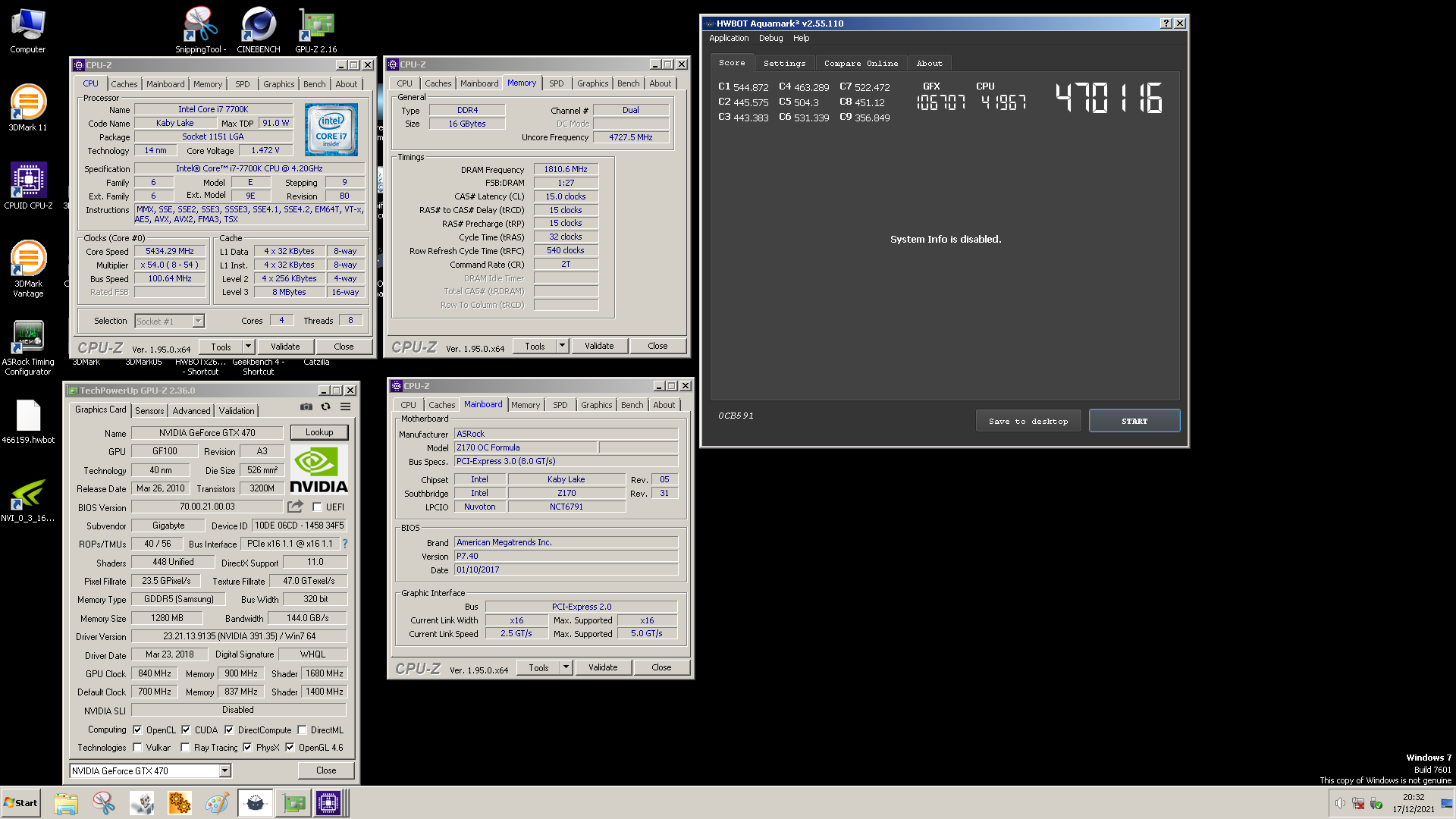1456x819 pixels.
Task: Open Sensors tab in GPU-Z
Action: point(149,410)
